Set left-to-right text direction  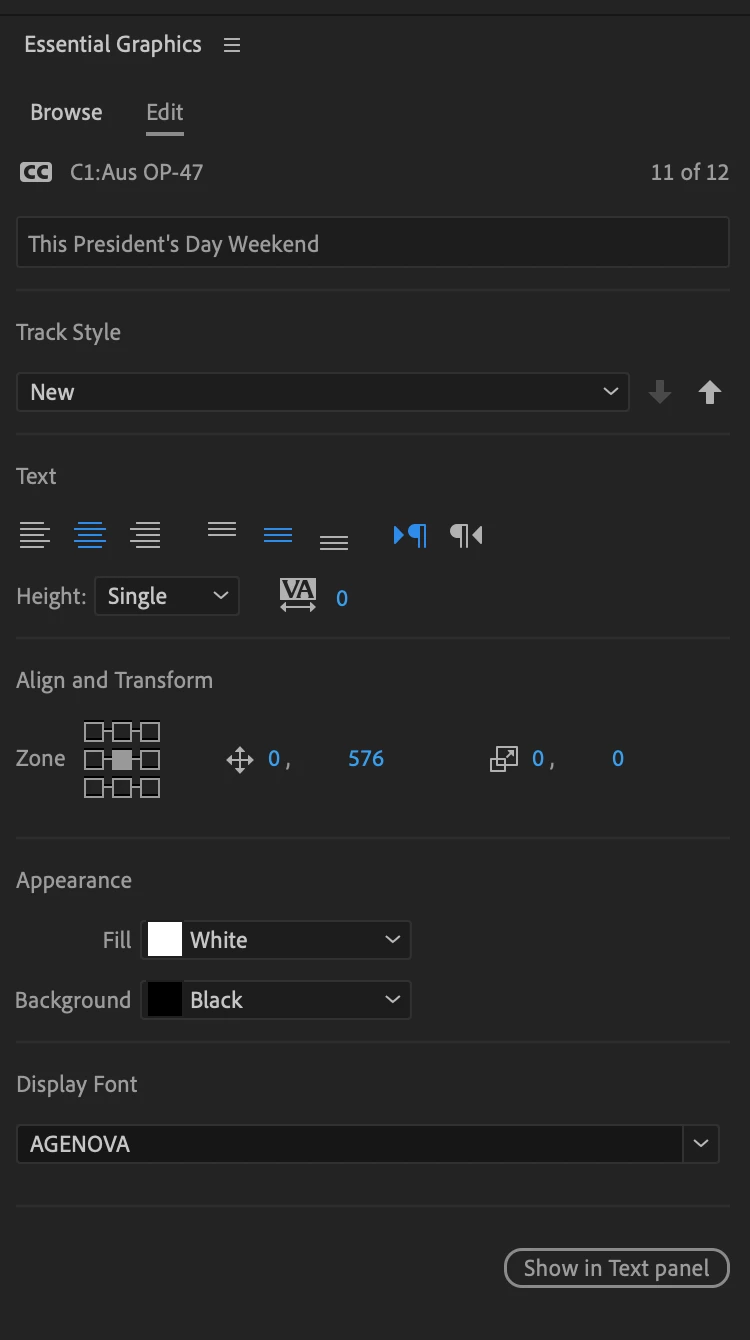click(410, 535)
